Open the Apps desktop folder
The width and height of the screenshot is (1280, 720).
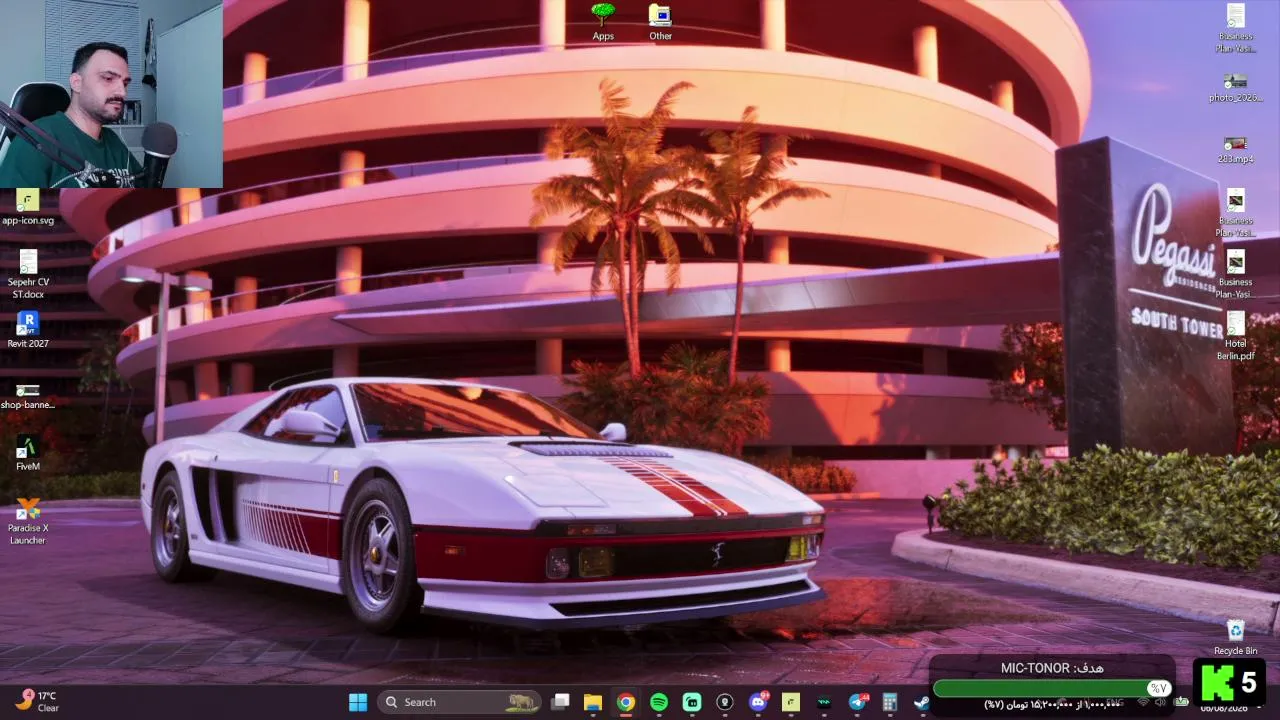[603, 22]
